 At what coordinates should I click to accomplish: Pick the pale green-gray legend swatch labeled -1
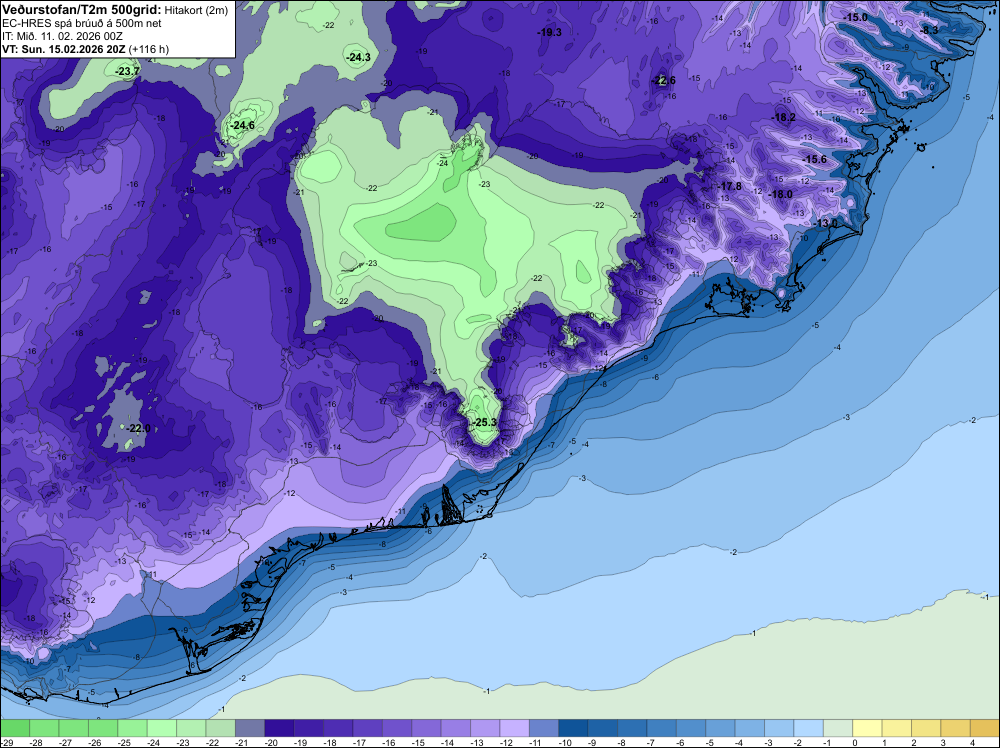[838, 728]
